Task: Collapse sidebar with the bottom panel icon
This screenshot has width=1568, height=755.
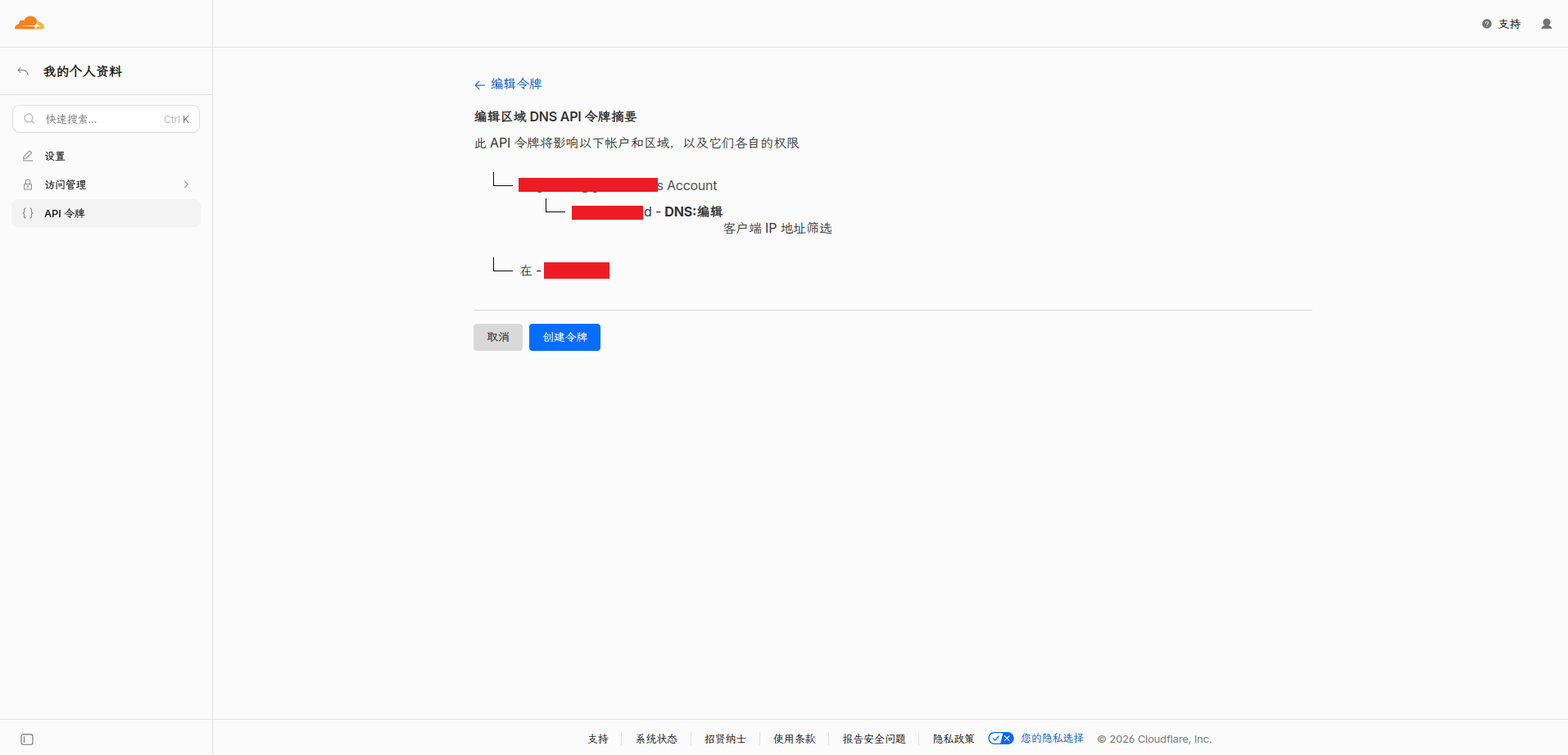Action: (x=27, y=739)
